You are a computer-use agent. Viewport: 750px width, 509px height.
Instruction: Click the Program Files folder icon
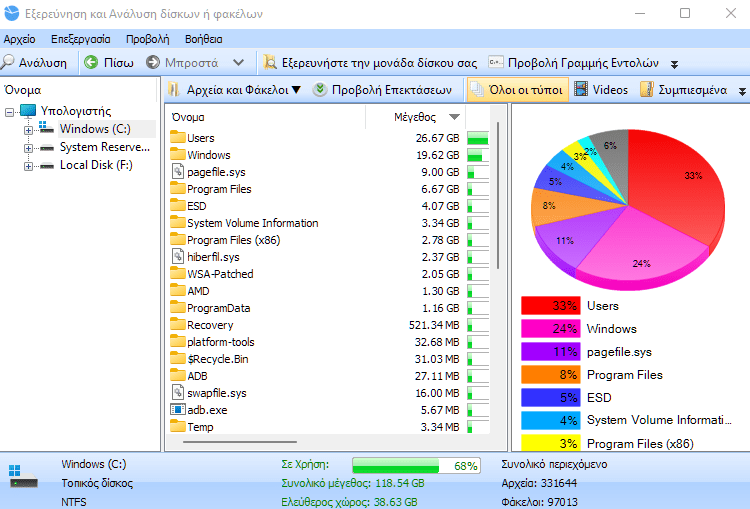point(177,188)
